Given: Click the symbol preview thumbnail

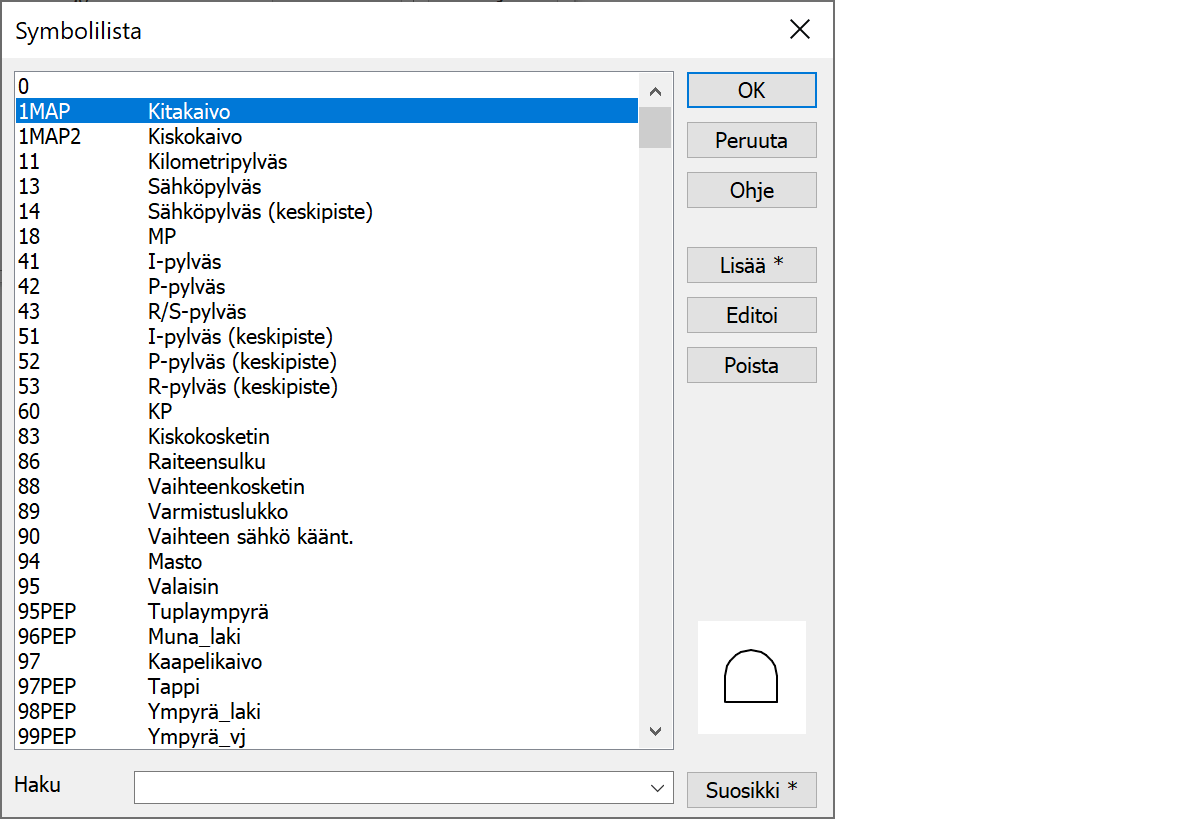Looking at the screenshot, I should click(x=751, y=677).
